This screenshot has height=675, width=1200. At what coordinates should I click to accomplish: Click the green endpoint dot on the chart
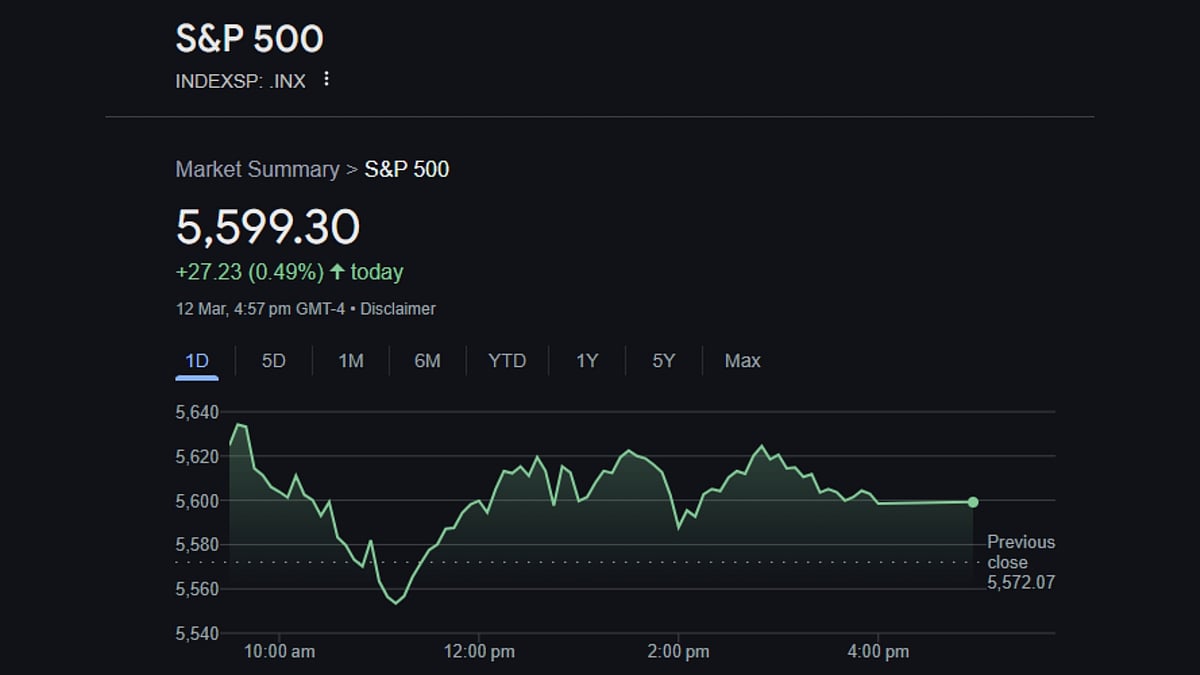pyautogui.click(x=973, y=502)
